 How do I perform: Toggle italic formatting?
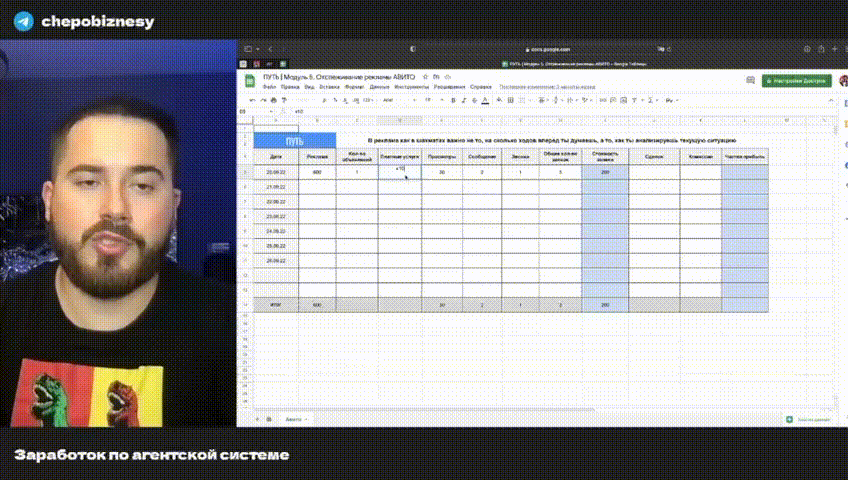[463, 100]
